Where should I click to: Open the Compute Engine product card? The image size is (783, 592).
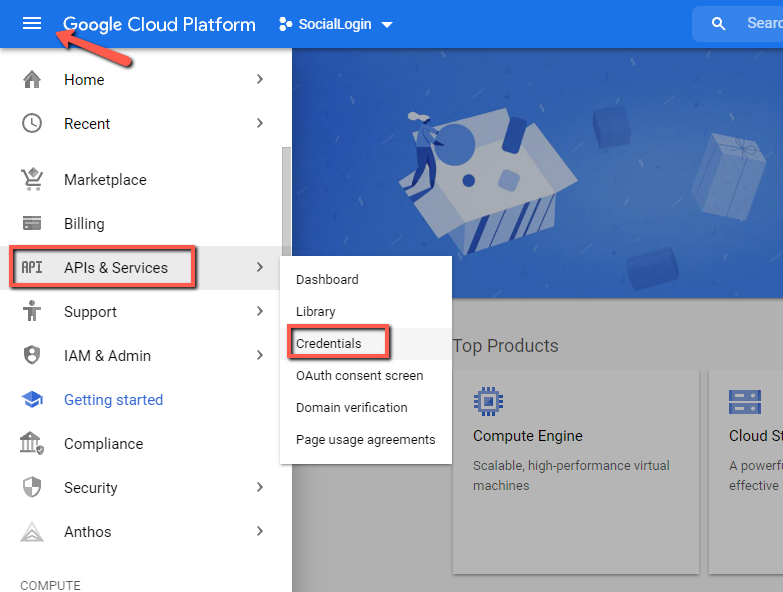click(x=576, y=472)
